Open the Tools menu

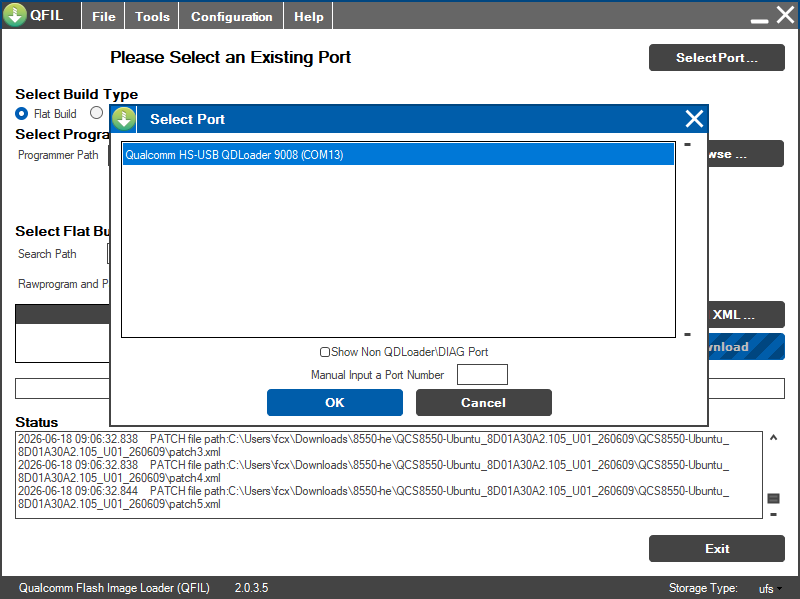tap(152, 16)
